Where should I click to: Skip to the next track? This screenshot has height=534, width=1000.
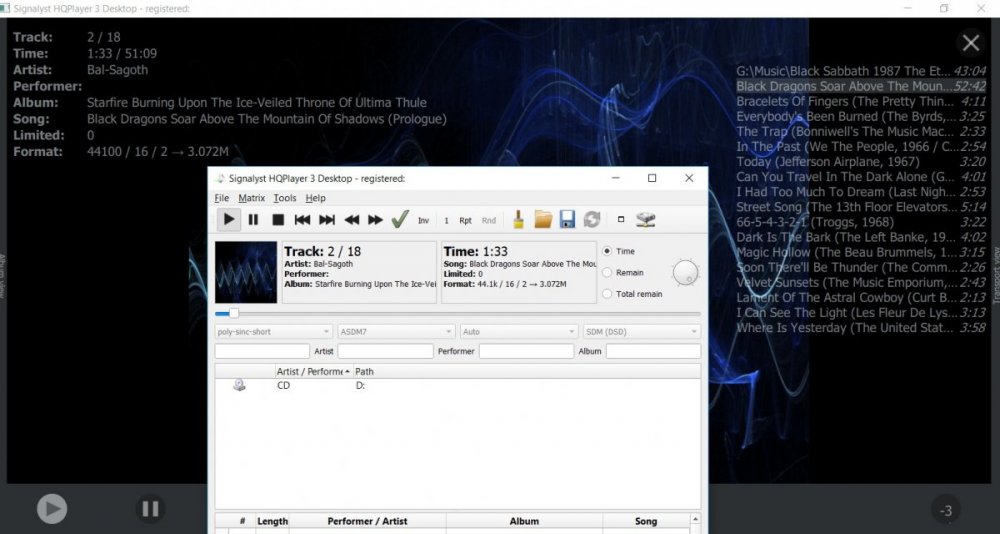point(327,220)
